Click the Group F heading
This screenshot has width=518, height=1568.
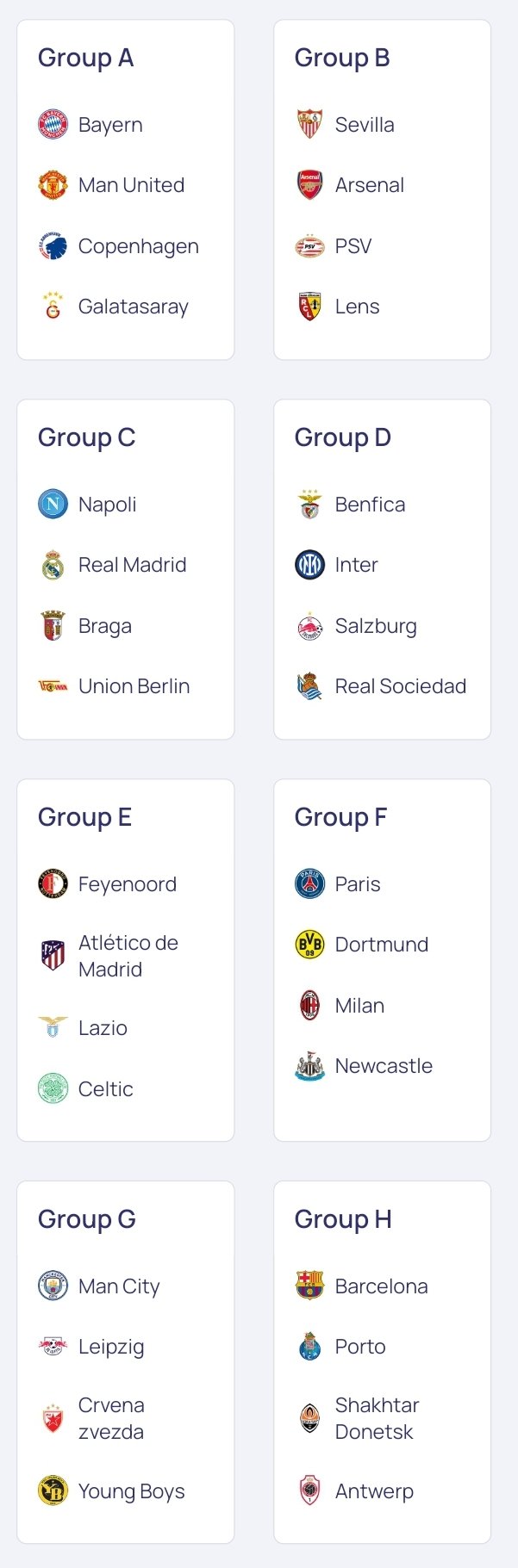340,817
